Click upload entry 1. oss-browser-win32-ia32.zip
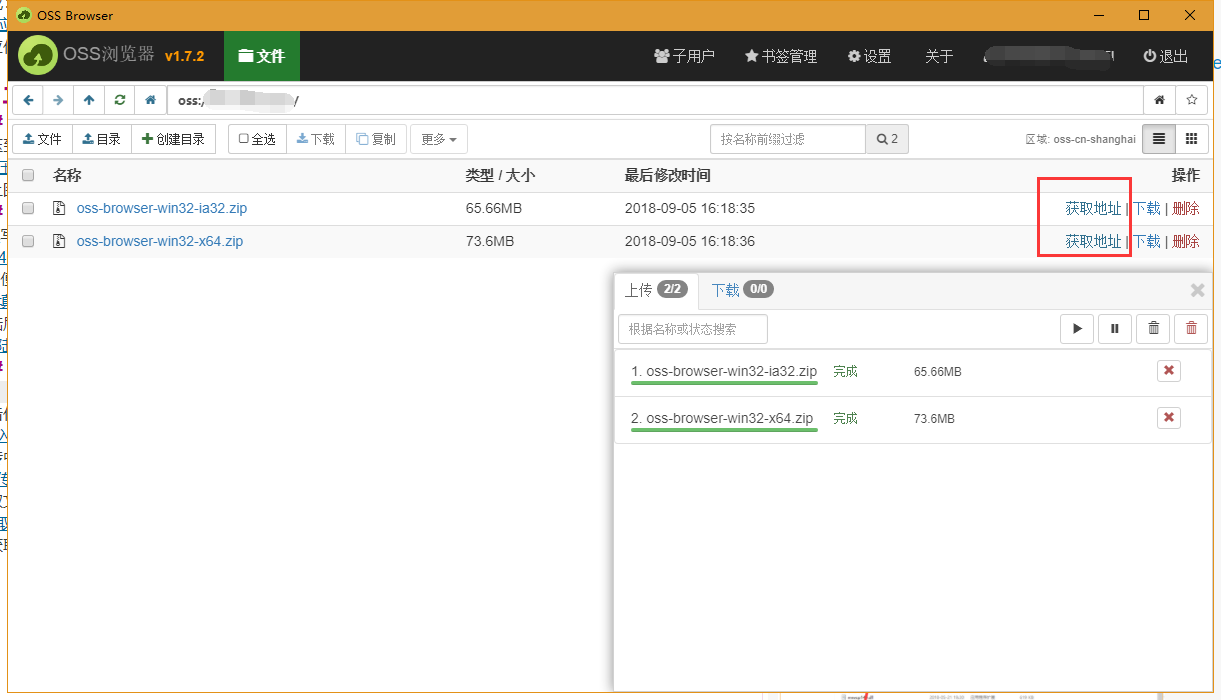Viewport: 1221px width, 700px height. pos(724,371)
